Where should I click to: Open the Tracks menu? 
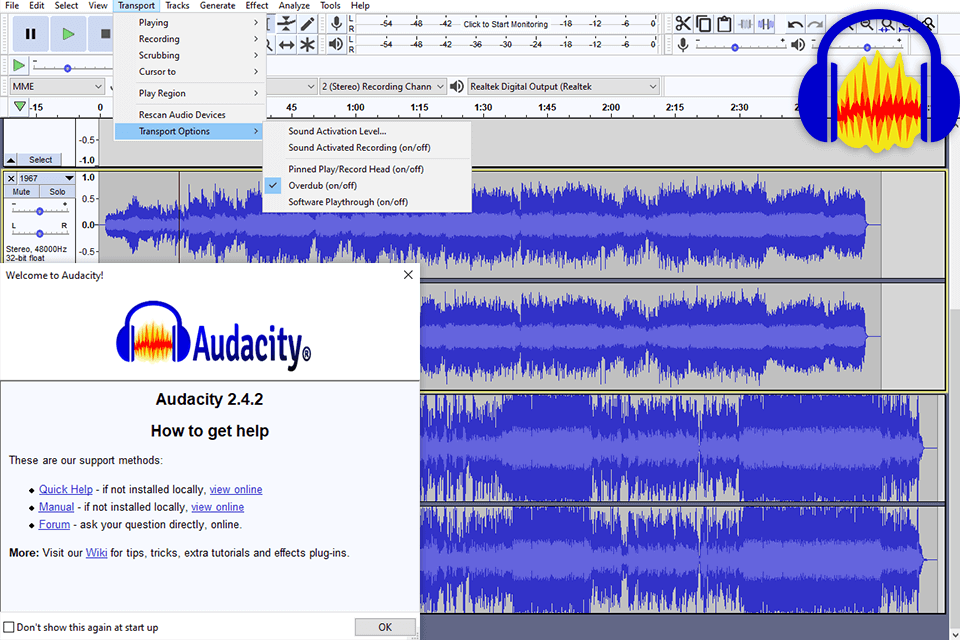[x=177, y=6]
